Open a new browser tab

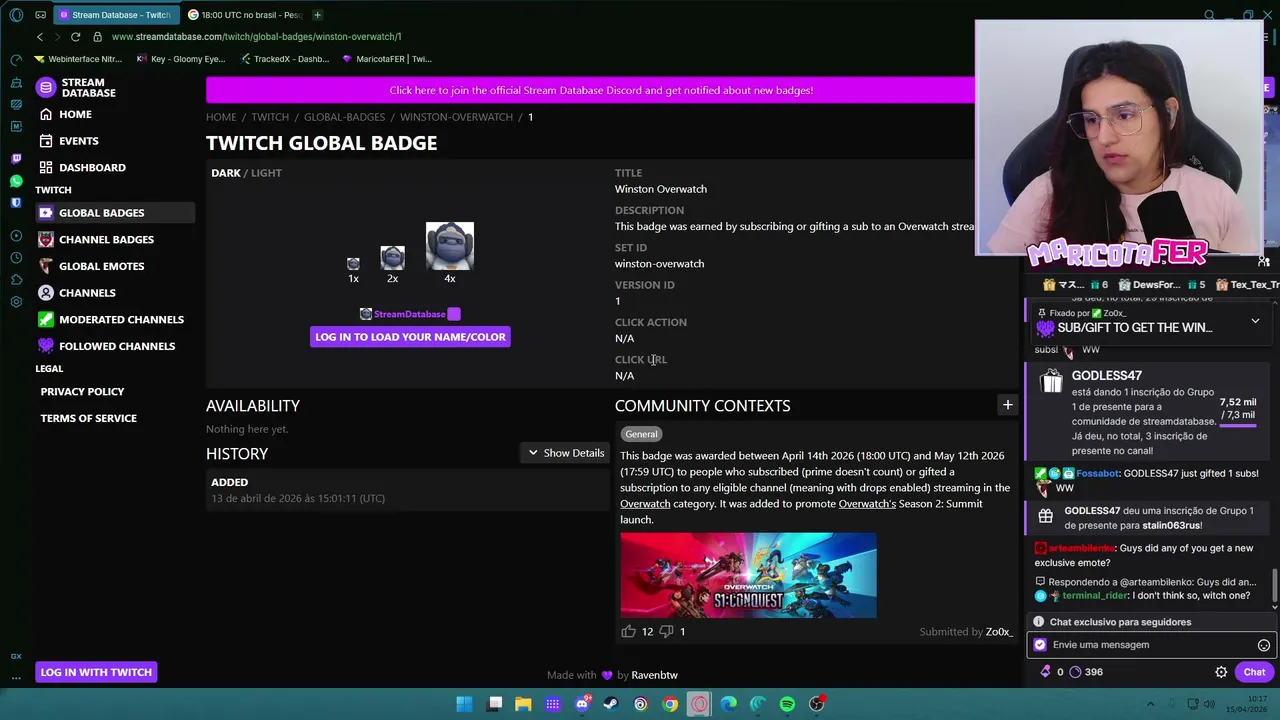point(317,15)
